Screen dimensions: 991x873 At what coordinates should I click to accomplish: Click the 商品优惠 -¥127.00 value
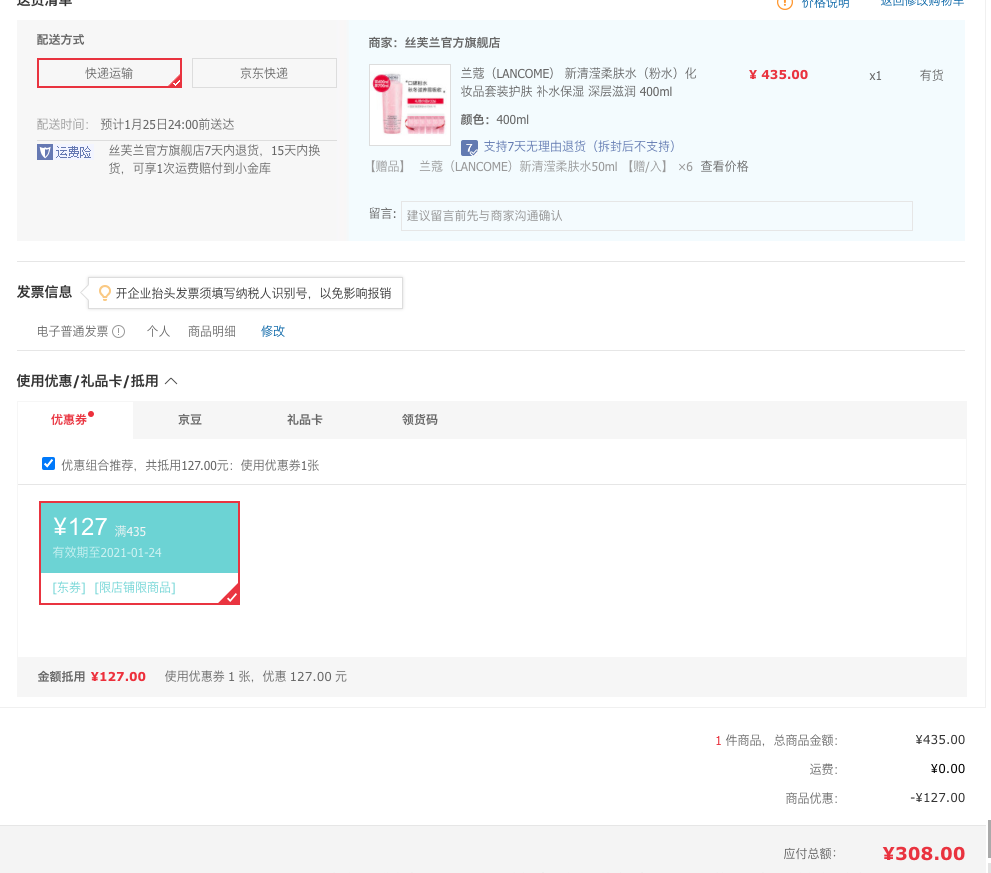click(x=938, y=798)
